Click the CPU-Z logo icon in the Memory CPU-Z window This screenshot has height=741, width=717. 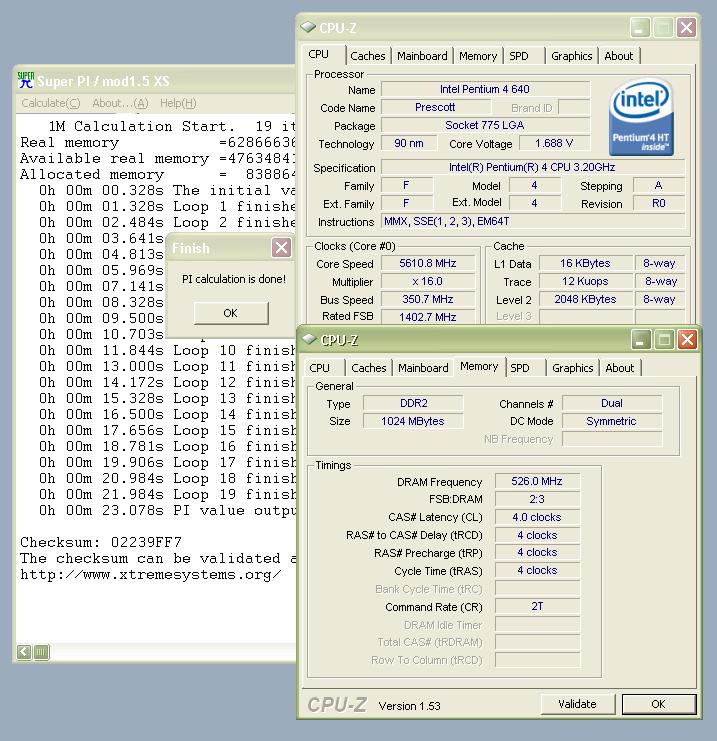pyautogui.click(x=309, y=339)
